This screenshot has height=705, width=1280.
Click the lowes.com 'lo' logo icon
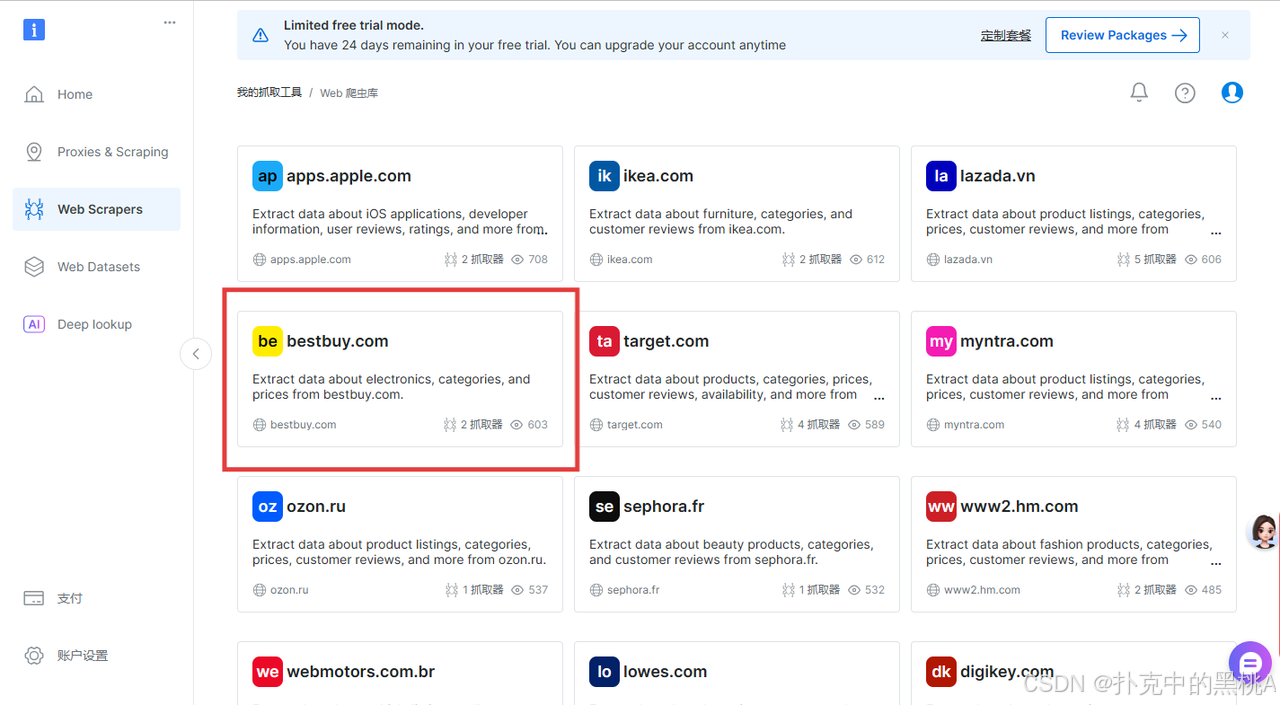point(604,672)
